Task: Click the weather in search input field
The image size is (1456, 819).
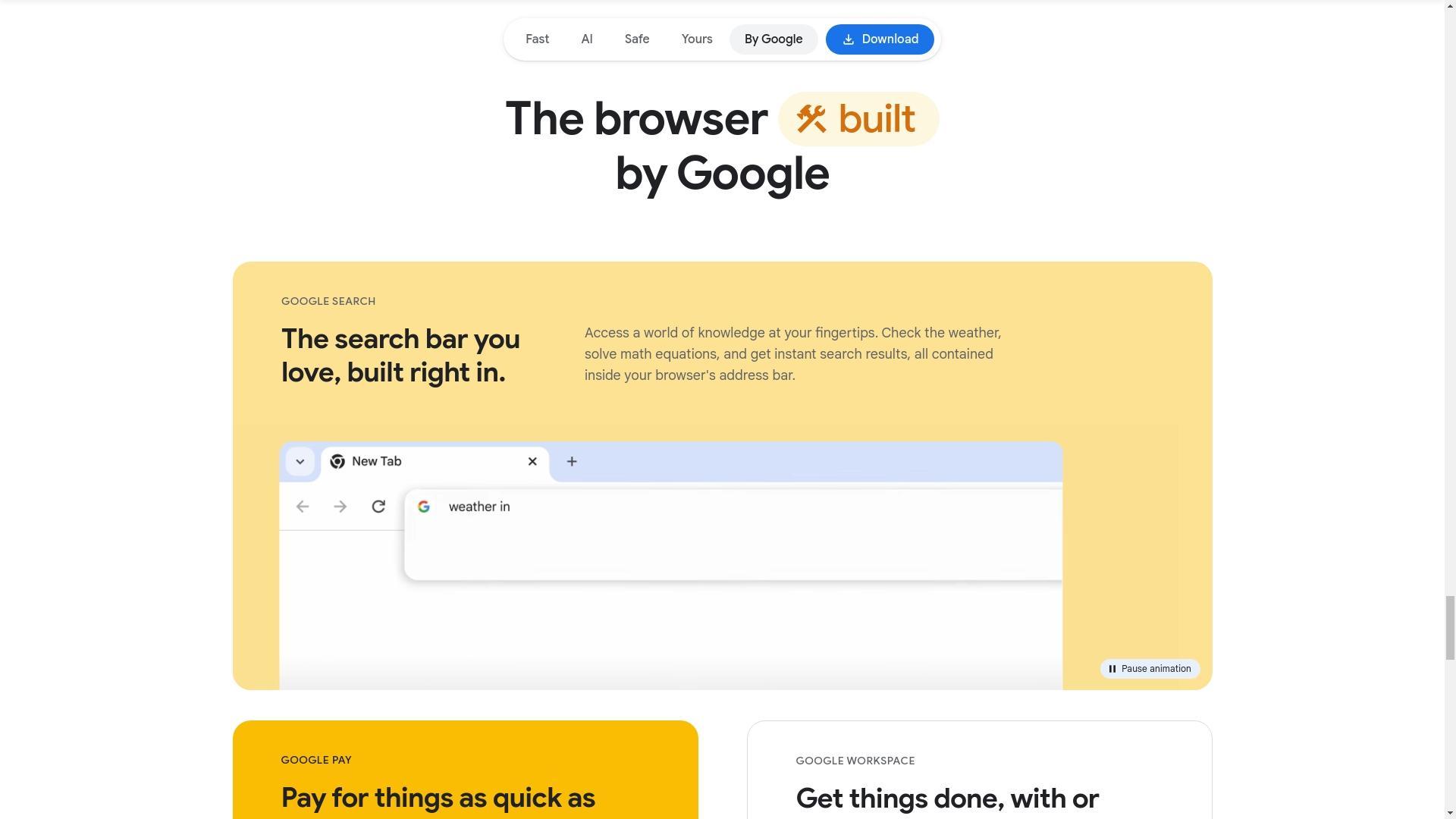Action: 732,507
